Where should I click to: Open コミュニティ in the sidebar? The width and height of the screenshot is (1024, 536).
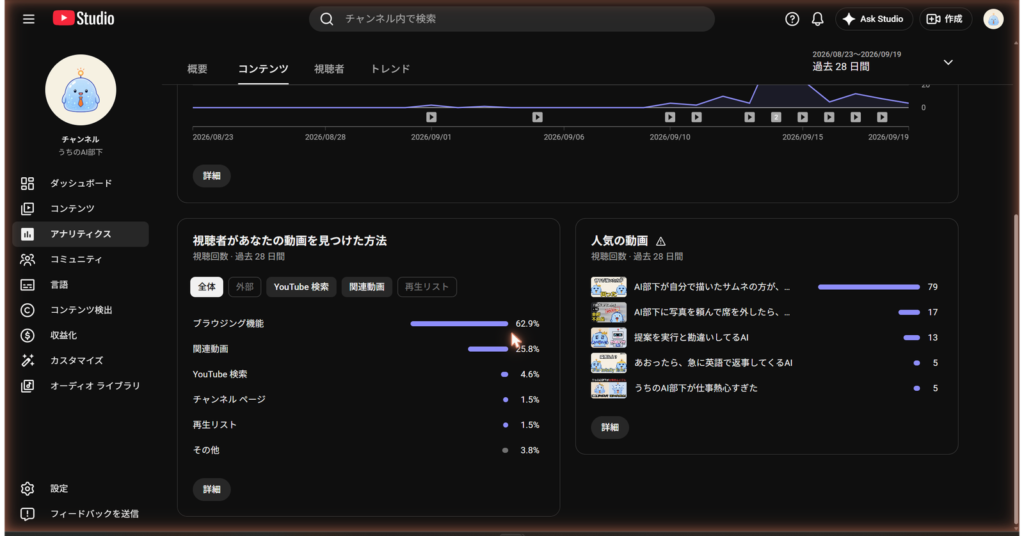[80, 259]
